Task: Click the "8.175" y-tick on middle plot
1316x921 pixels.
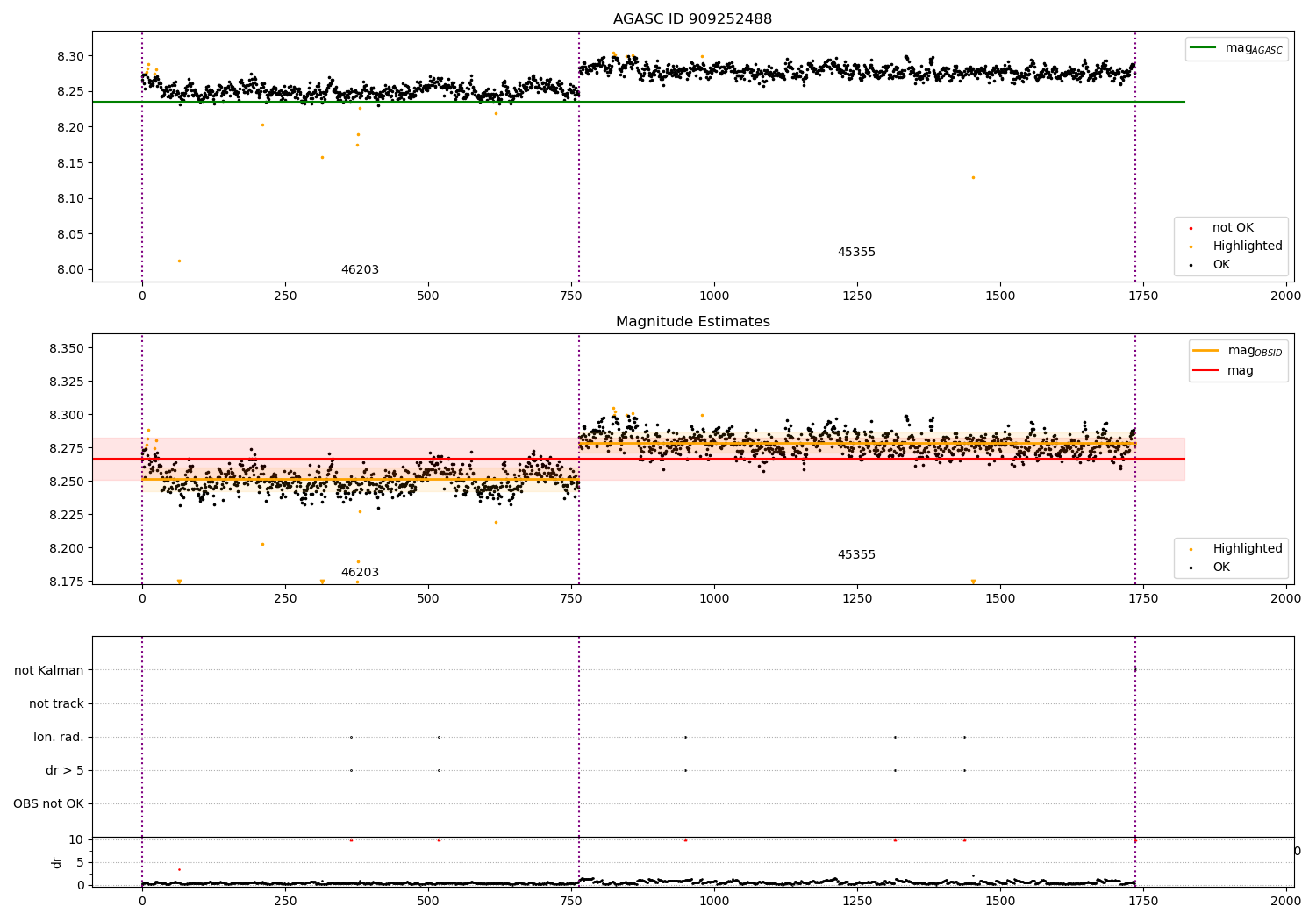Action: [x=67, y=582]
